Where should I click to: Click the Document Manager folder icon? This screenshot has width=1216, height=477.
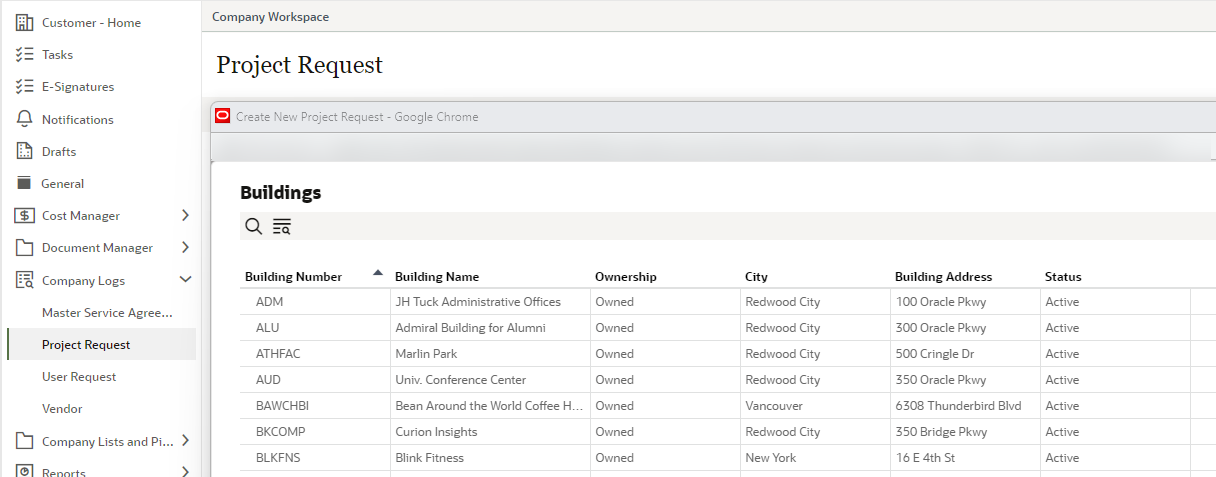[25, 247]
